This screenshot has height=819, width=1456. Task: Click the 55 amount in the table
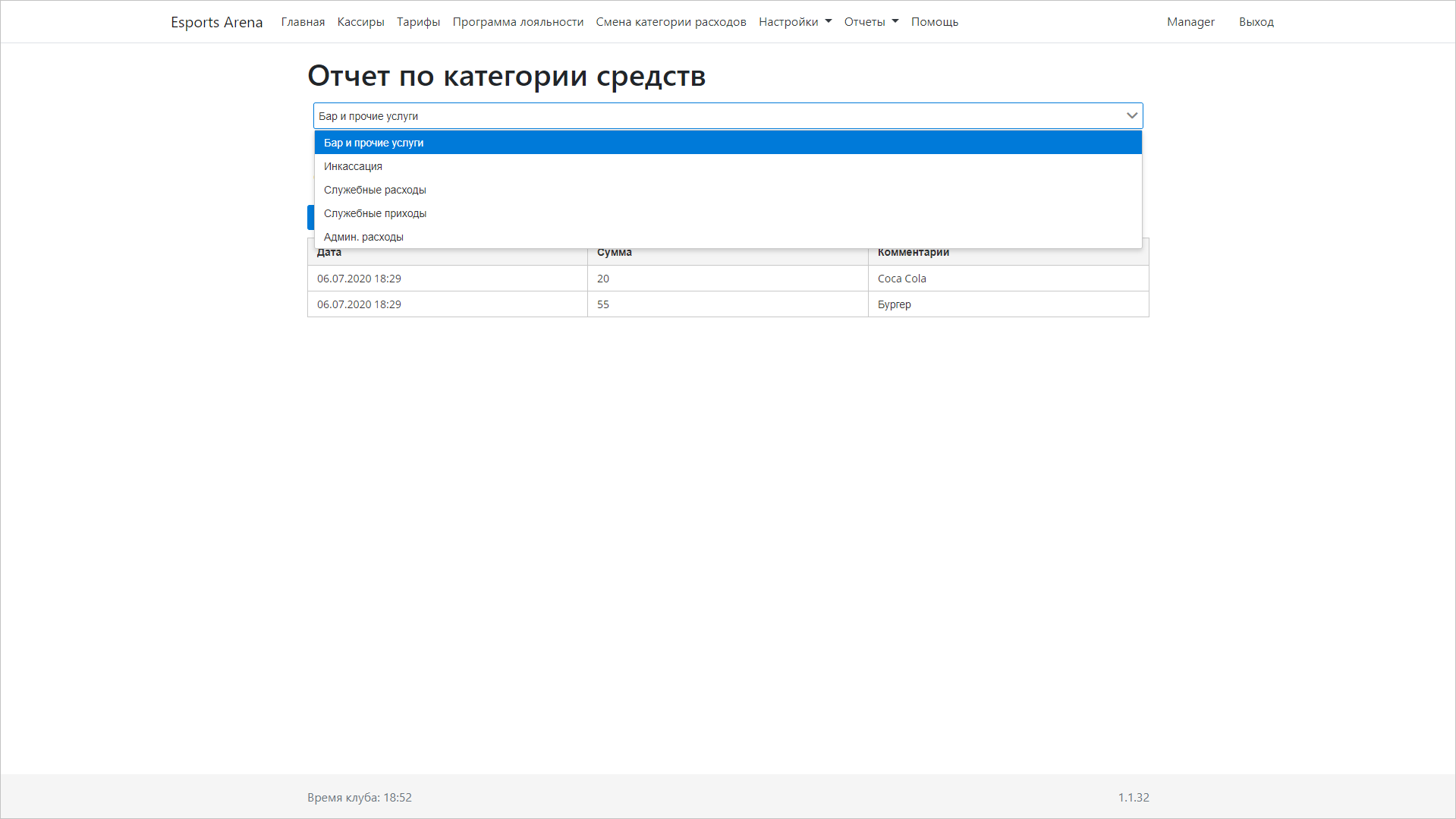point(603,304)
